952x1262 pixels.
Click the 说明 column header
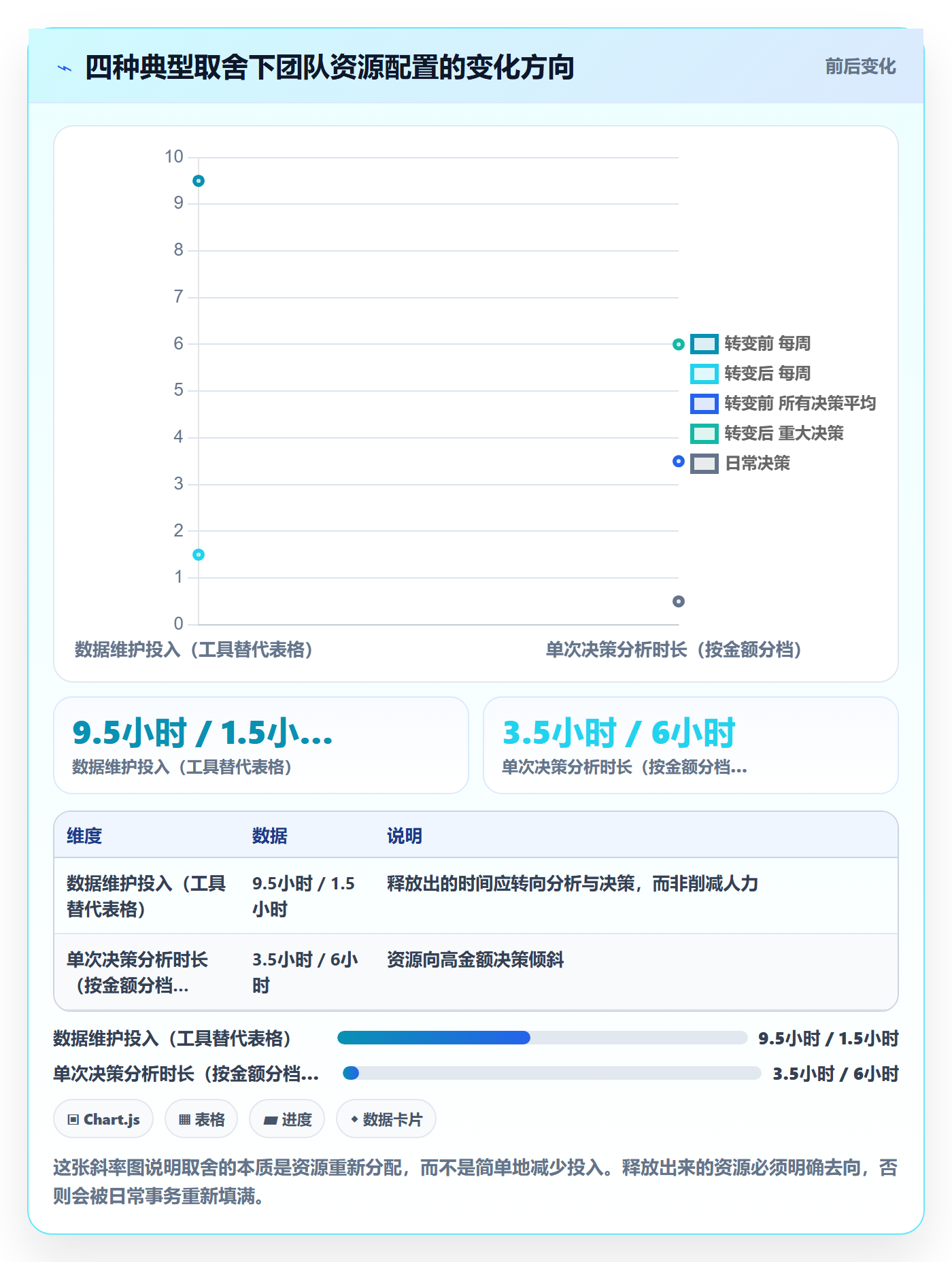[405, 836]
